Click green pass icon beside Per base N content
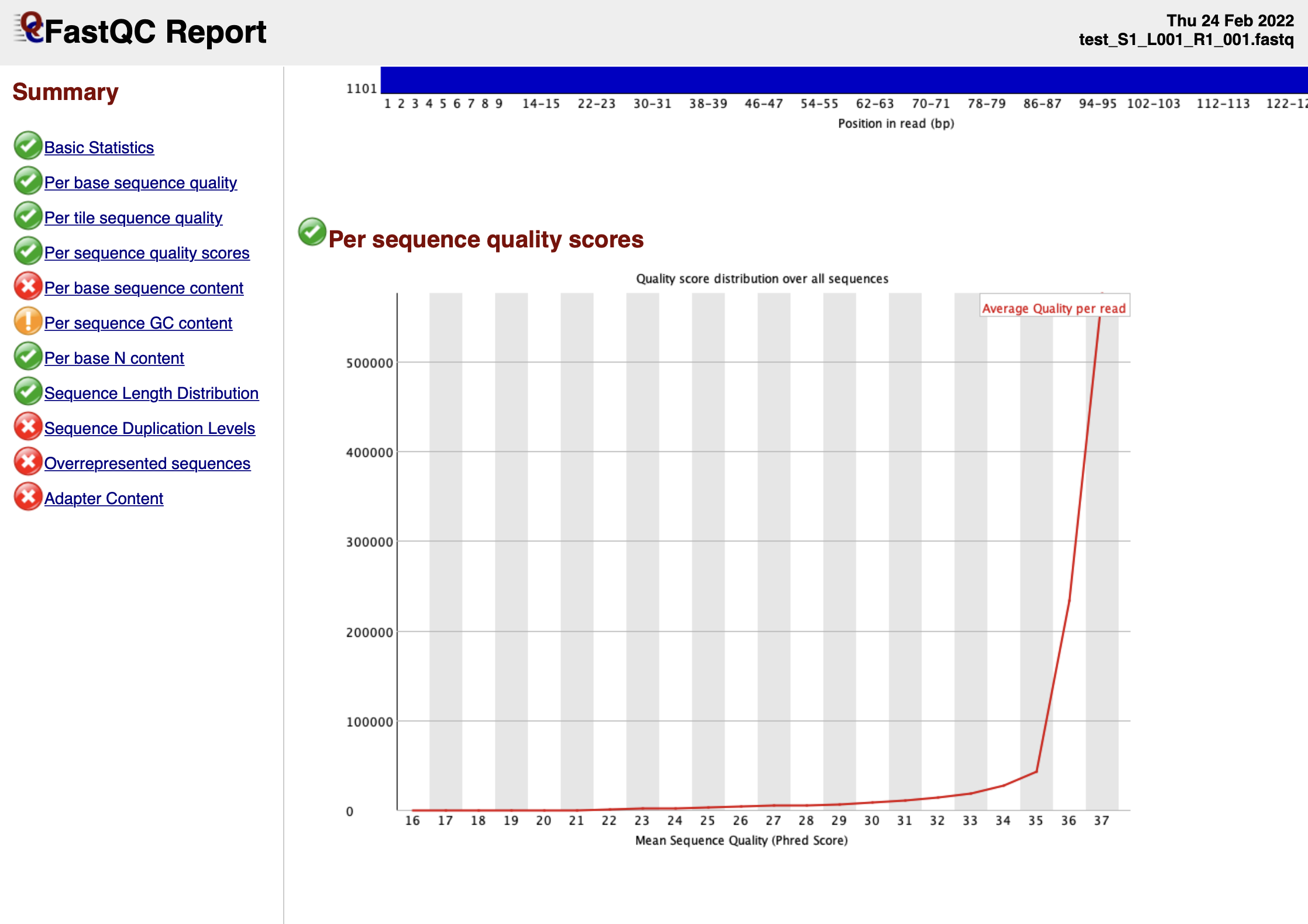This screenshot has width=1308, height=924. 27,357
